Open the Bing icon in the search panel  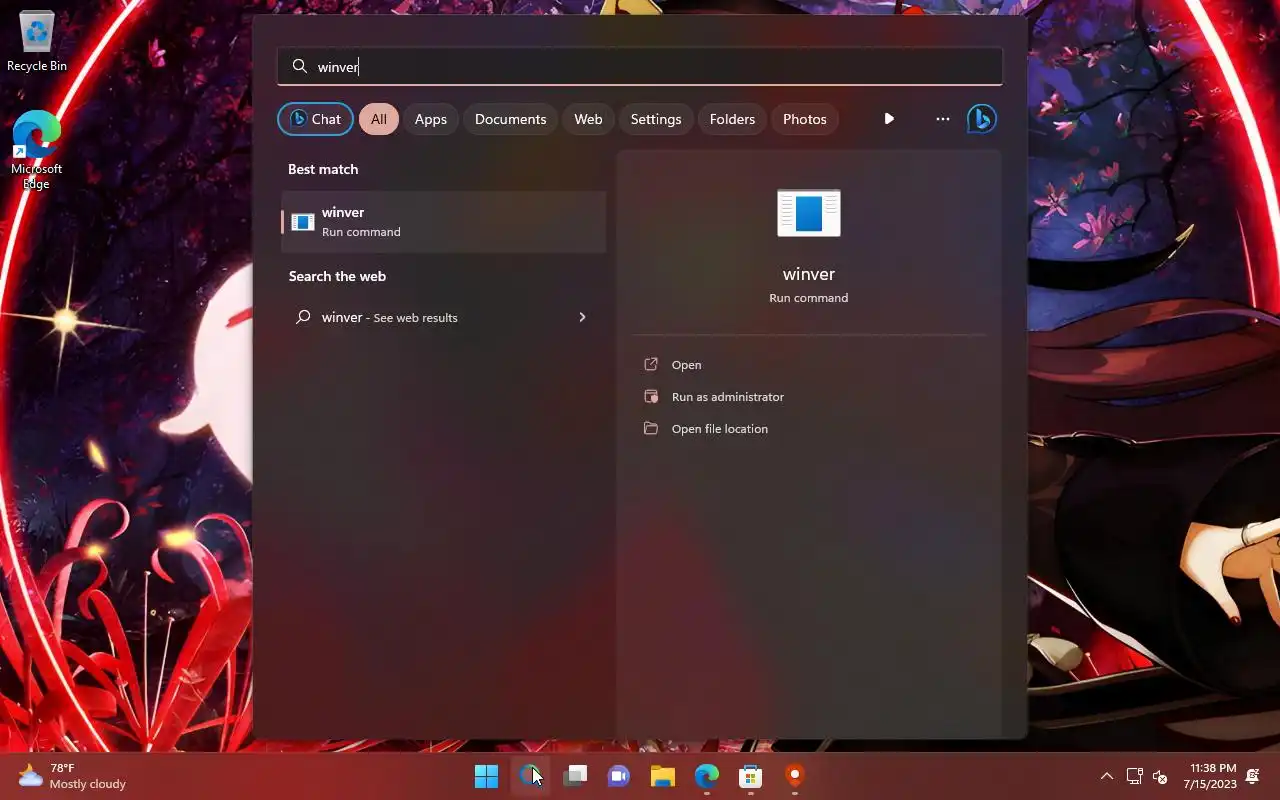(x=982, y=119)
